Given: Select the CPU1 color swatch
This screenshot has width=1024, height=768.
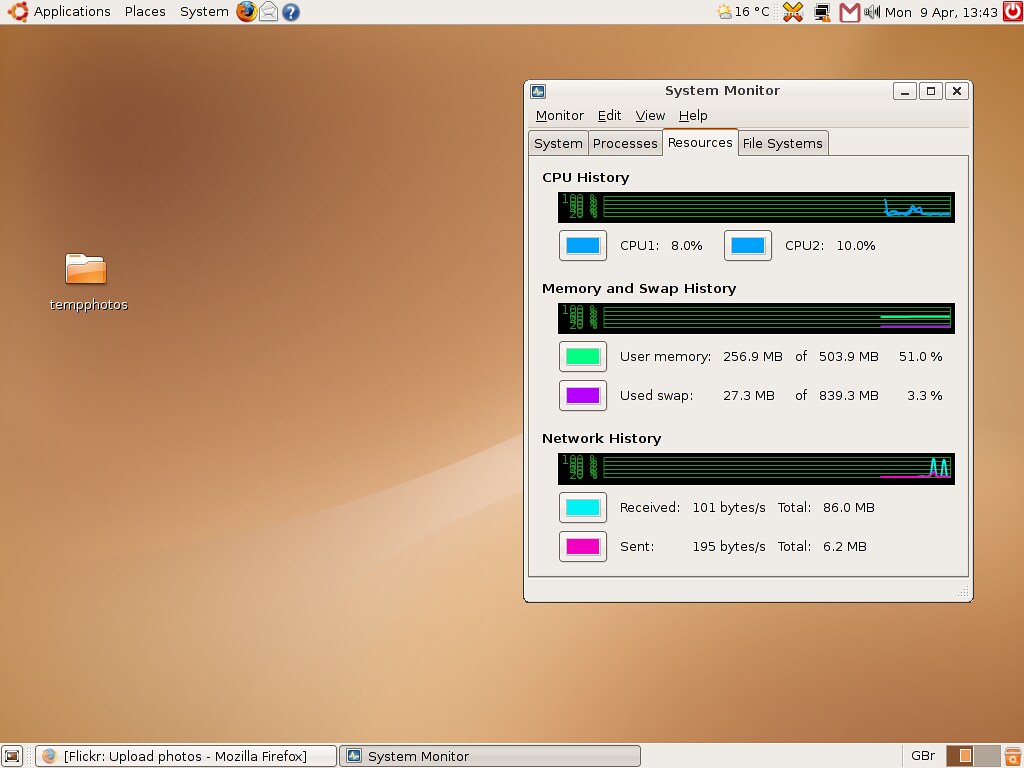Looking at the screenshot, I should (x=582, y=245).
